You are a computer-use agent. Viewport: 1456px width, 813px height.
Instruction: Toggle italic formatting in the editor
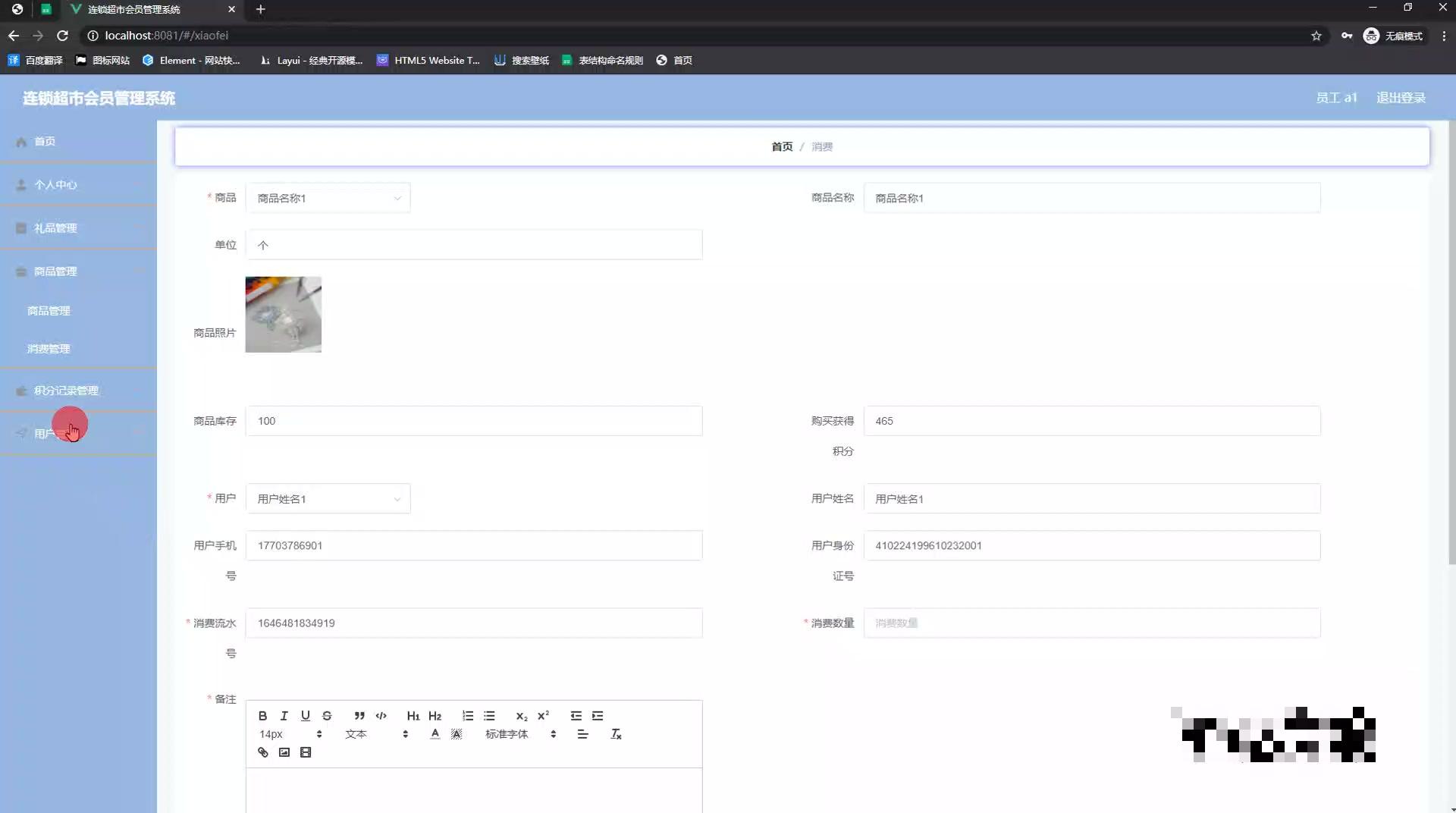284,716
